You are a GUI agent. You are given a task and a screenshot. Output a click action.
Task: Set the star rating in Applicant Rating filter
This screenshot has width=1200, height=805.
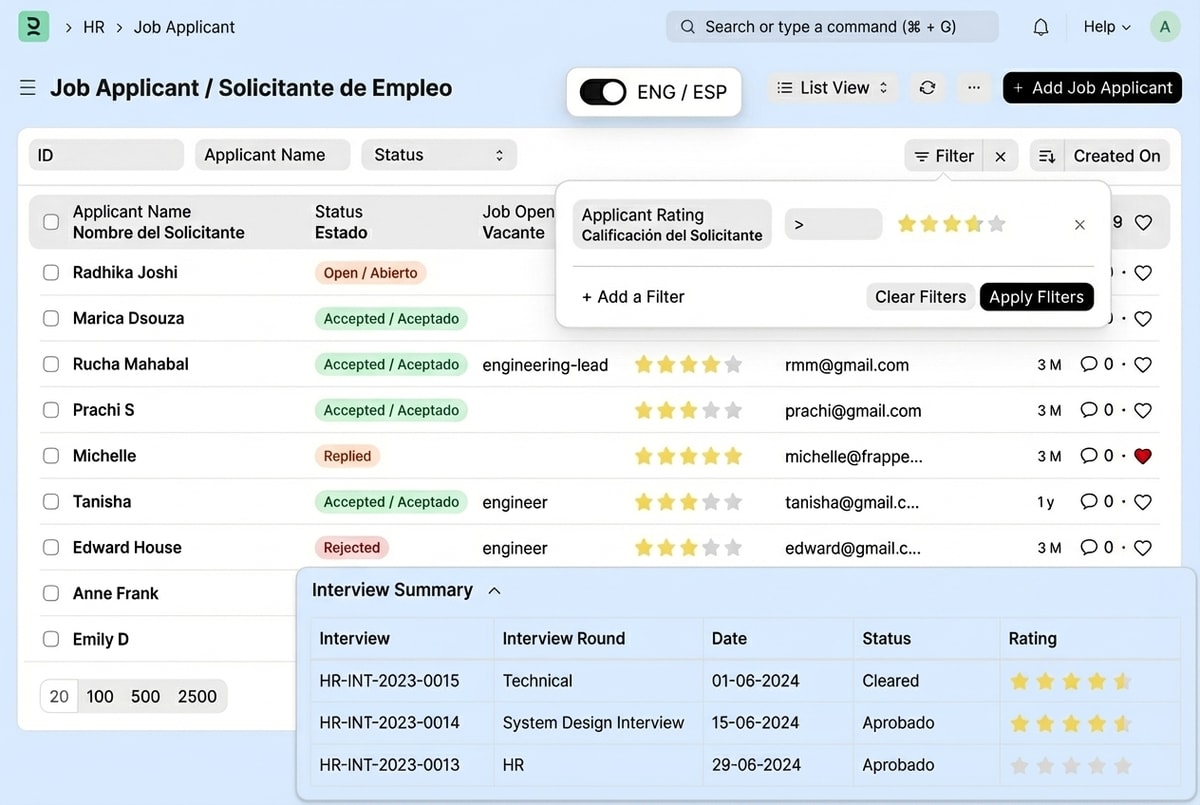(951, 224)
